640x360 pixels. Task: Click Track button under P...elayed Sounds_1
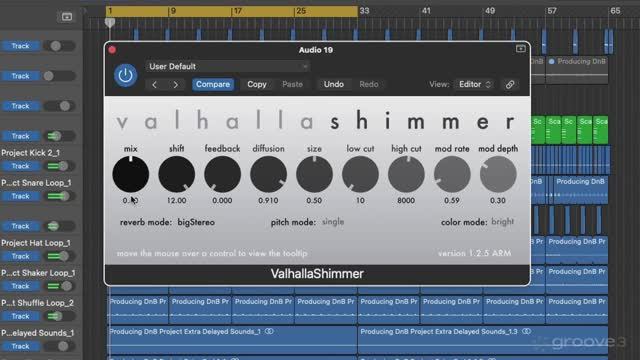coord(20,346)
